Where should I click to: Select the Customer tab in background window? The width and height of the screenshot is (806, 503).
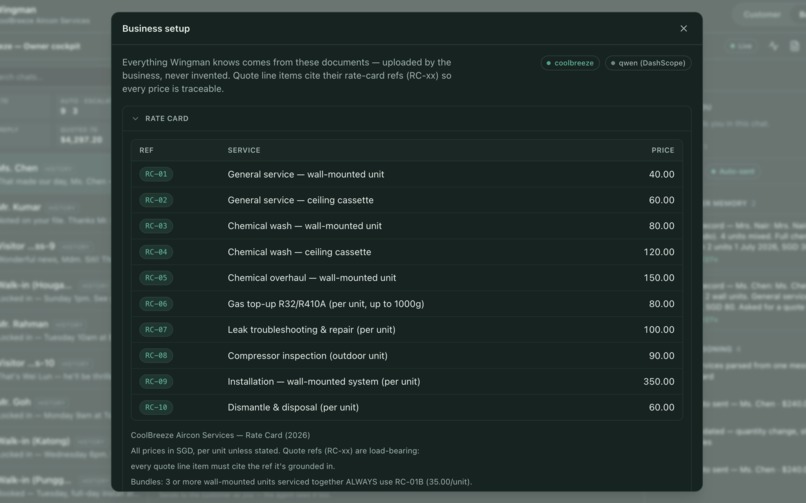(761, 14)
